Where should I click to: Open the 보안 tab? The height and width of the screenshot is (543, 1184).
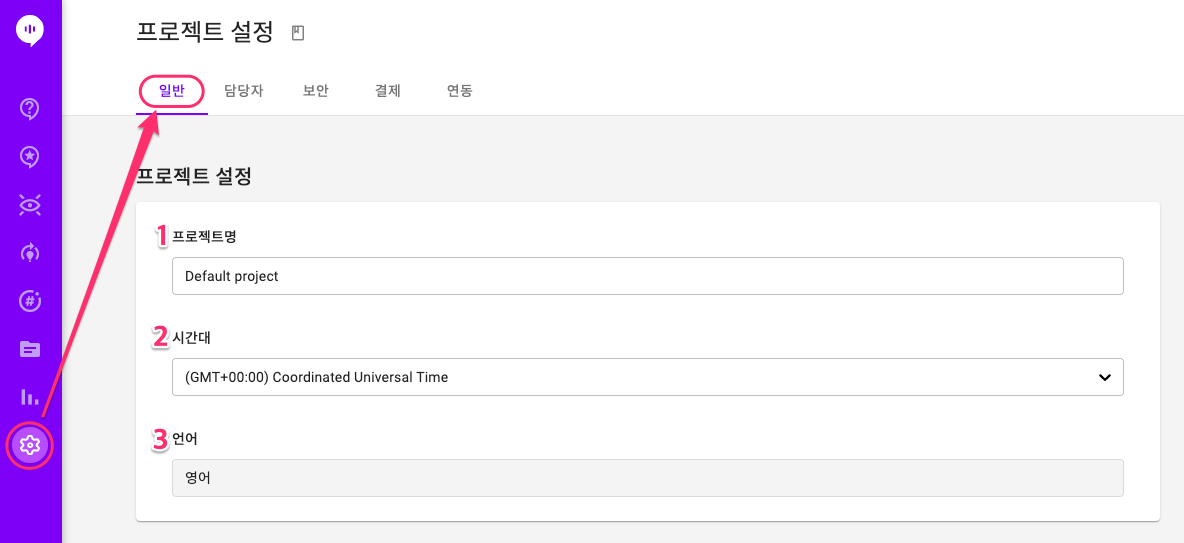pyautogui.click(x=316, y=92)
